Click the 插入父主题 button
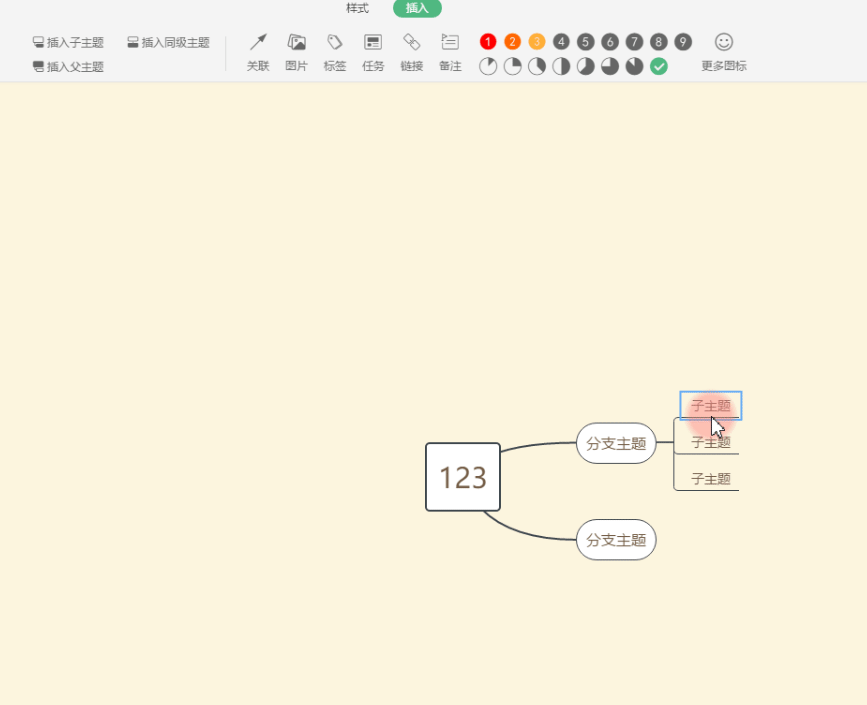867x705 pixels. 66,66
